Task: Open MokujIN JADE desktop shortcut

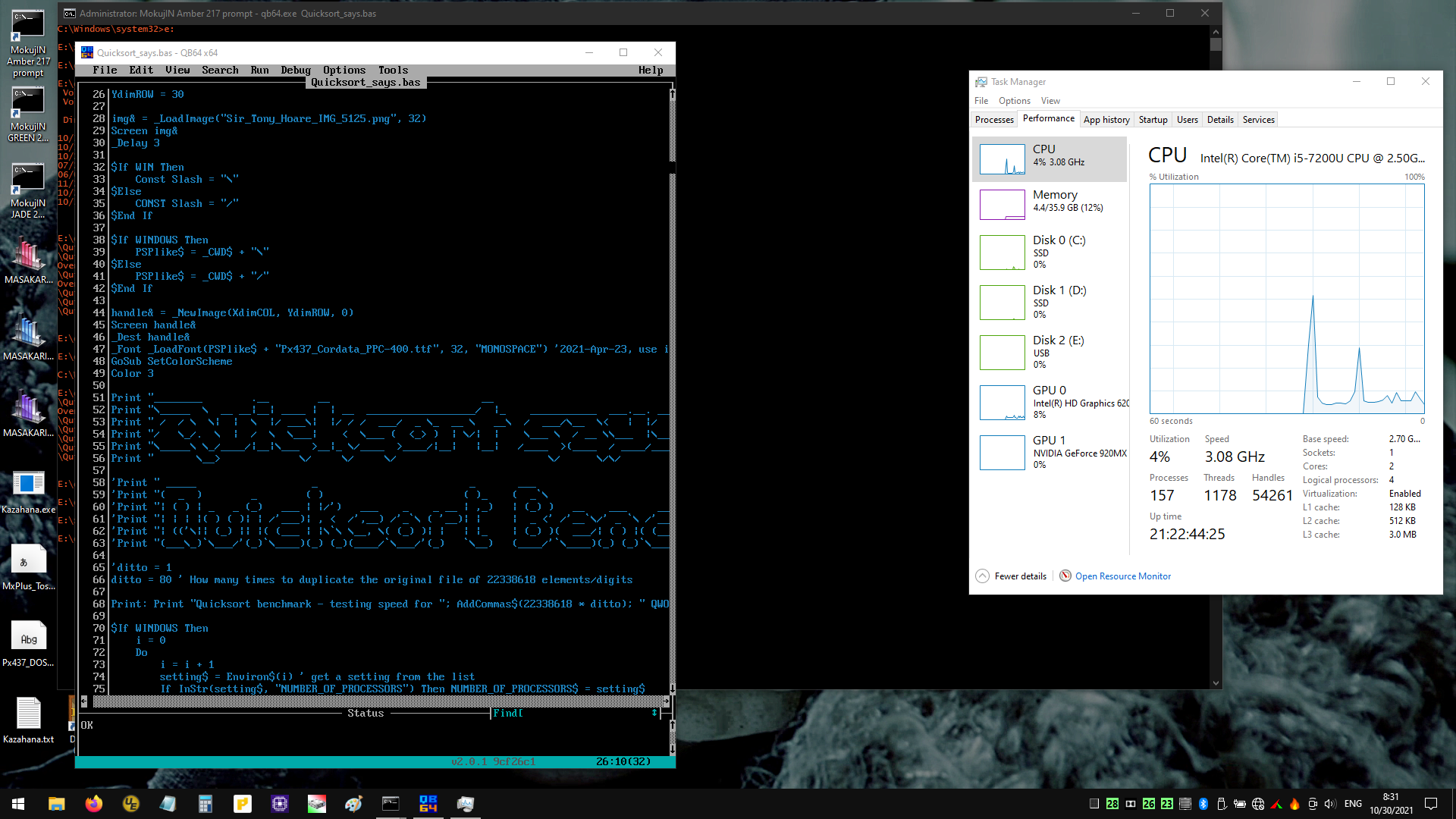Action: 28,190
